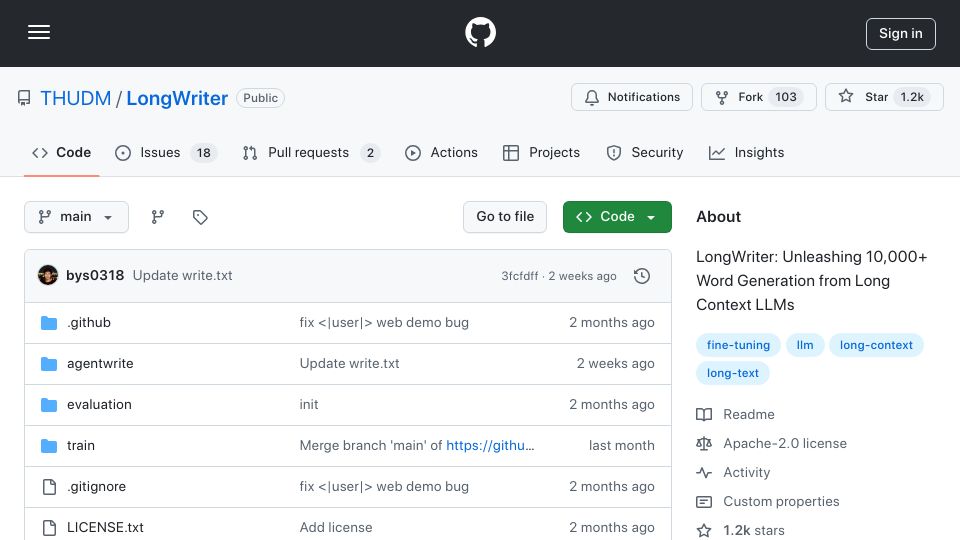The height and width of the screenshot is (540, 960).
Task: Open the https://githu... link in train row
Action: click(x=490, y=446)
